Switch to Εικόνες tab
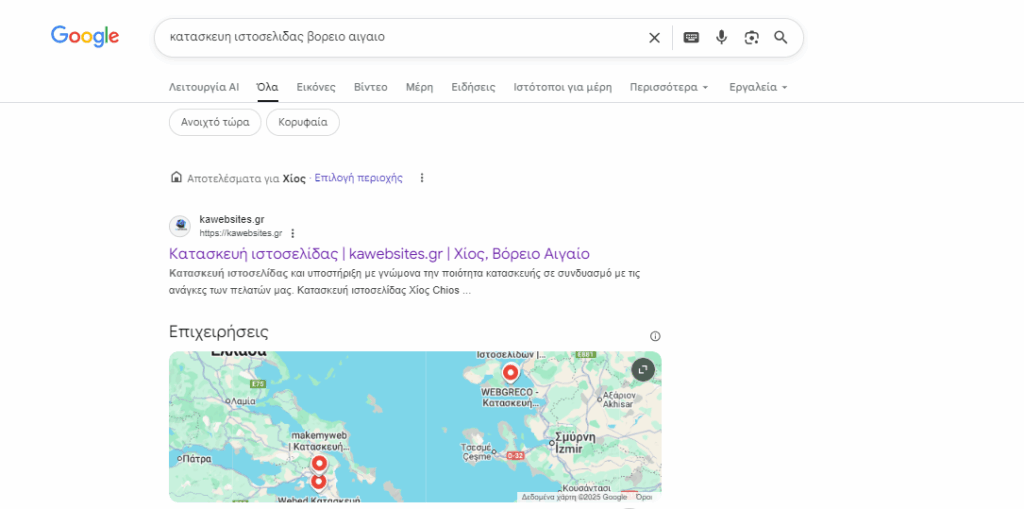The width and height of the screenshot is (1024, 509). 316,87
